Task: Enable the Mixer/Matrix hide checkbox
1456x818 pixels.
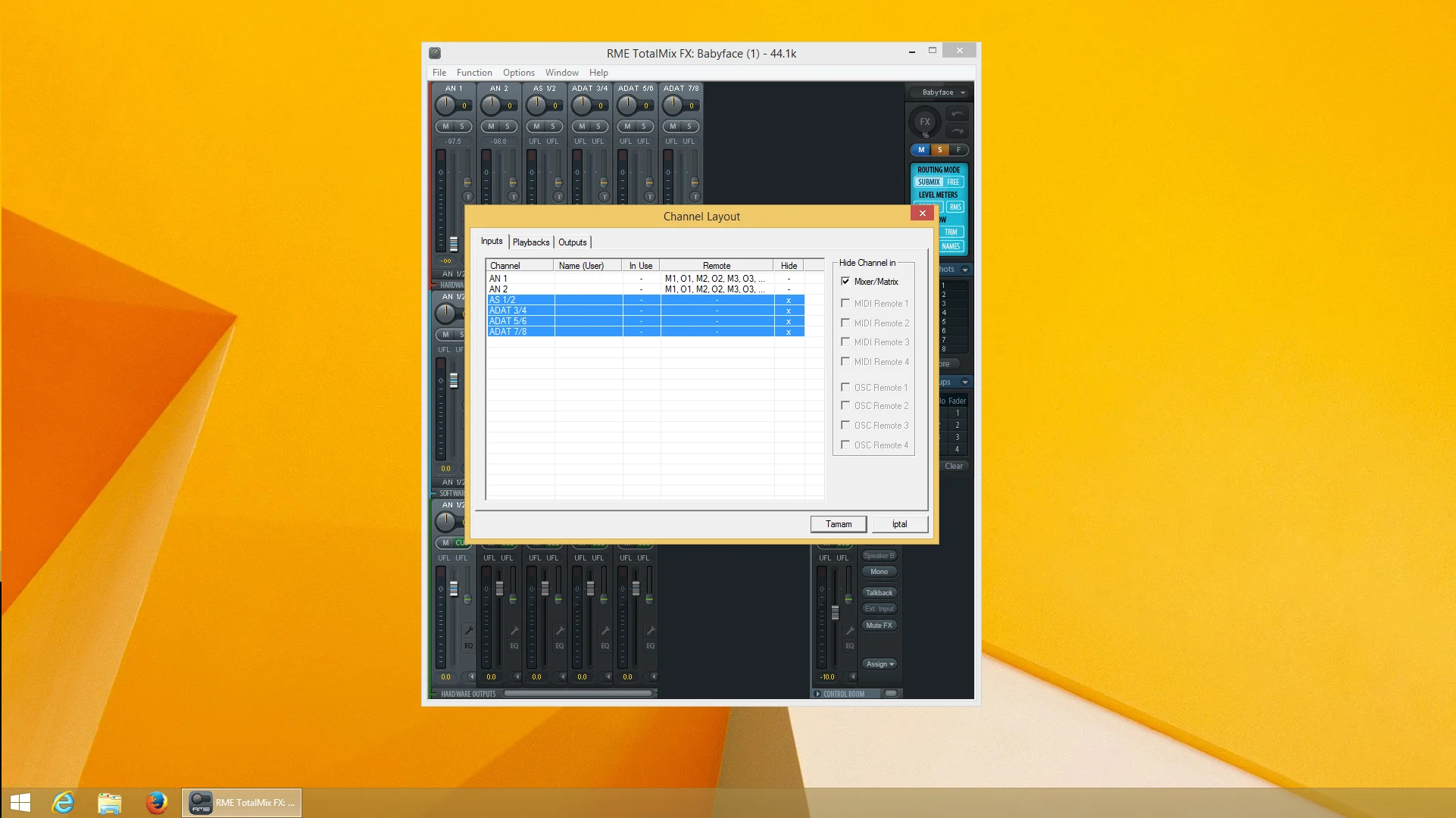Action: 845,281
